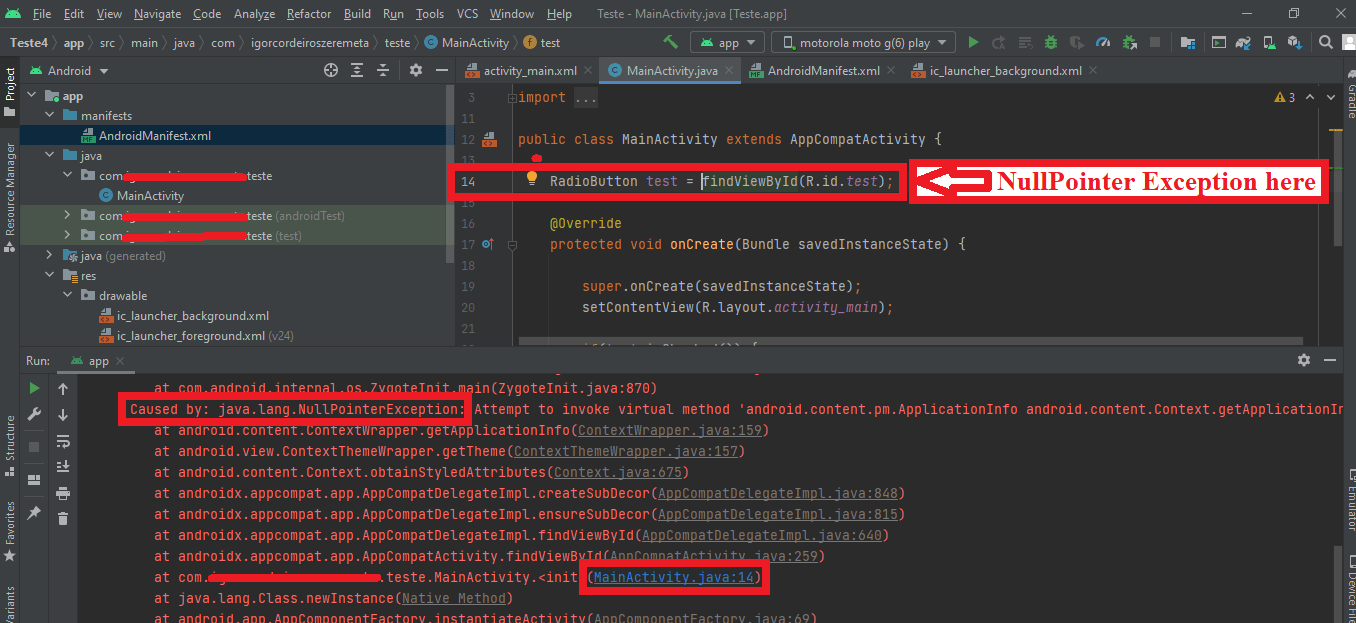
Task: Close the MainActivity.java editor tab
Action: (x=729, y=71)
